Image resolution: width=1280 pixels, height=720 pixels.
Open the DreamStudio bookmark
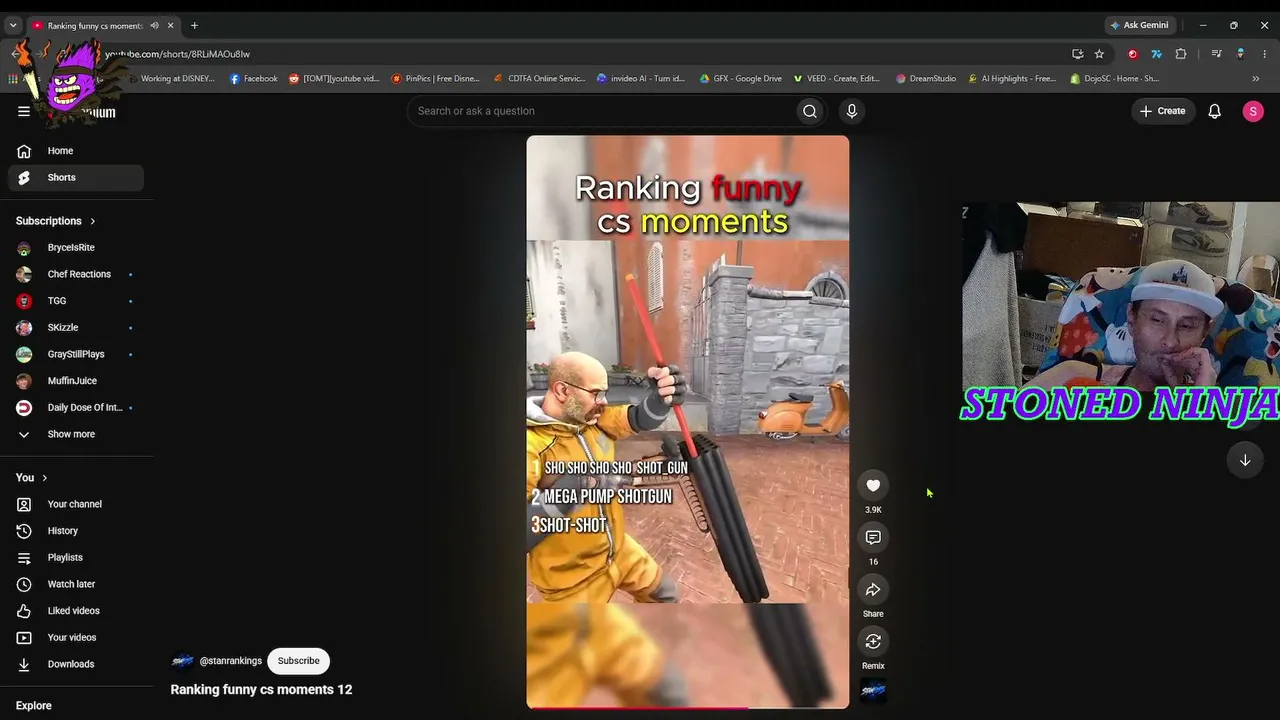[x=926, y=78]
